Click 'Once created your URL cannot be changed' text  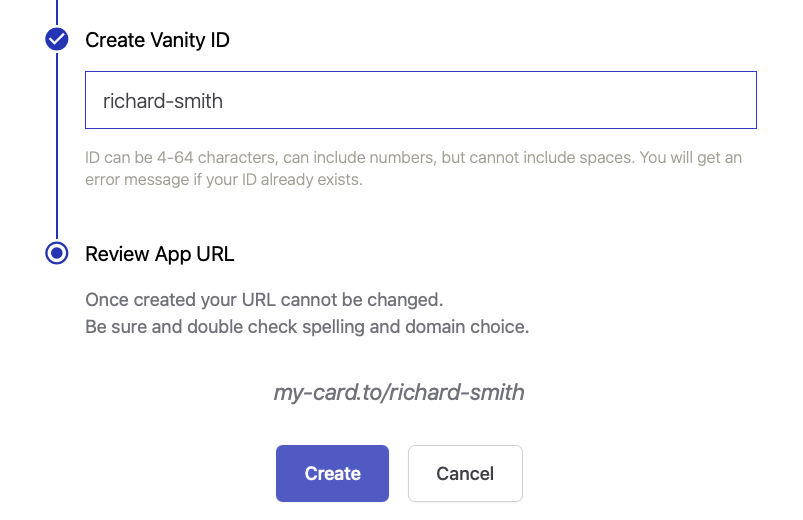click(x=263, y=300)
